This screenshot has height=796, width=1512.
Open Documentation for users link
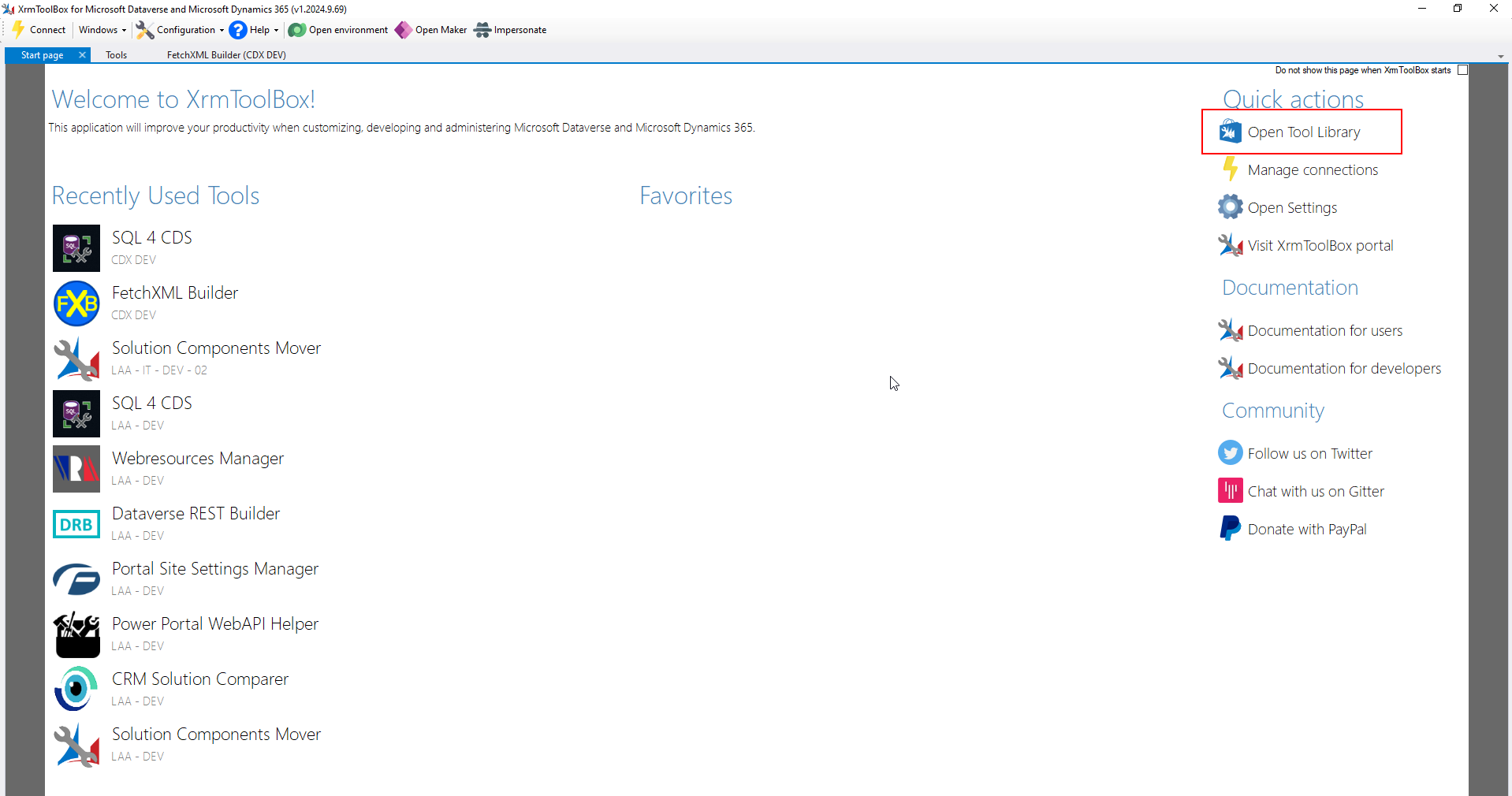[1325, 331]
